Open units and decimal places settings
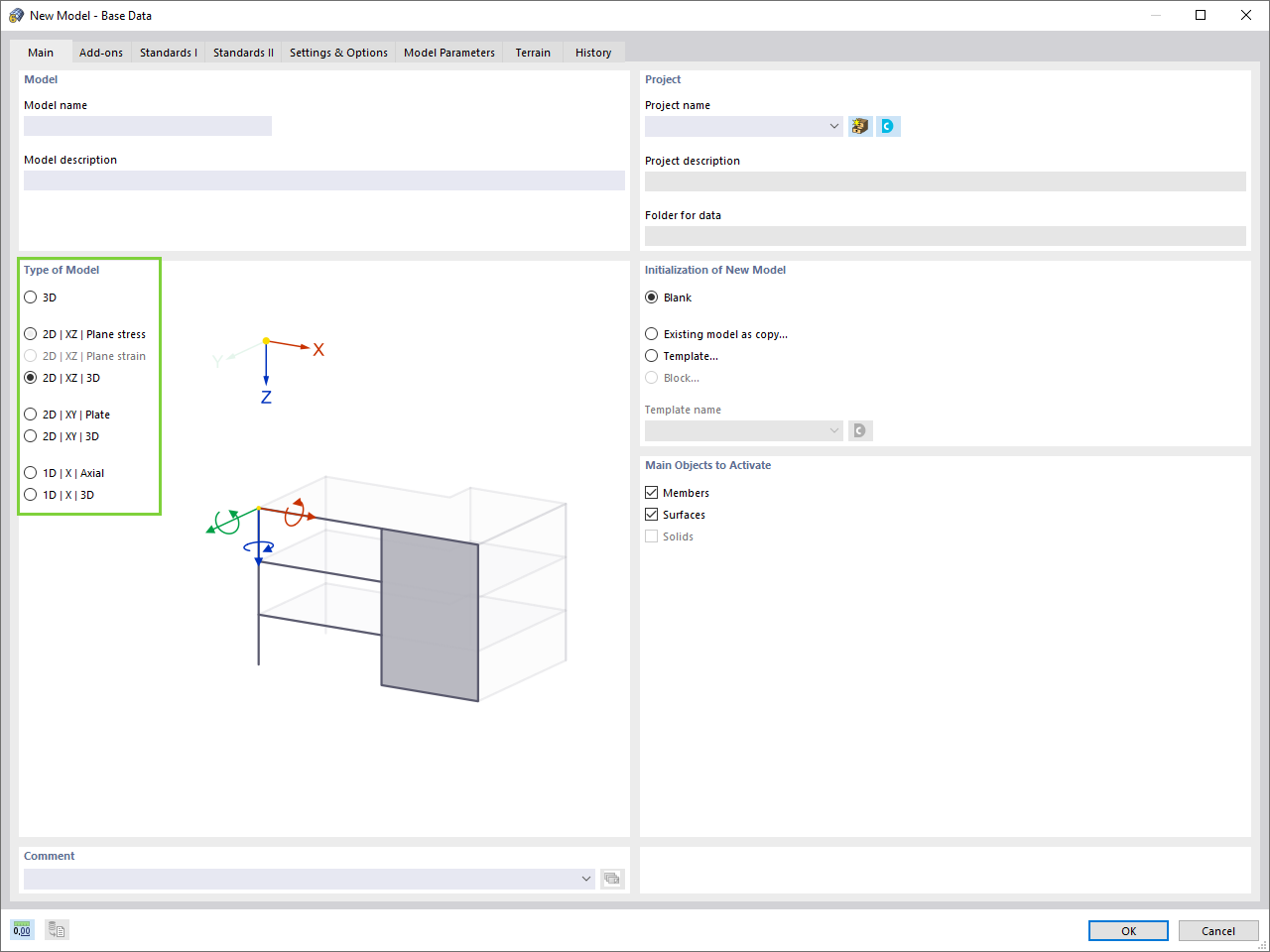The width and height of the screenshot is (1270, 952). click(x=21, y=929)
